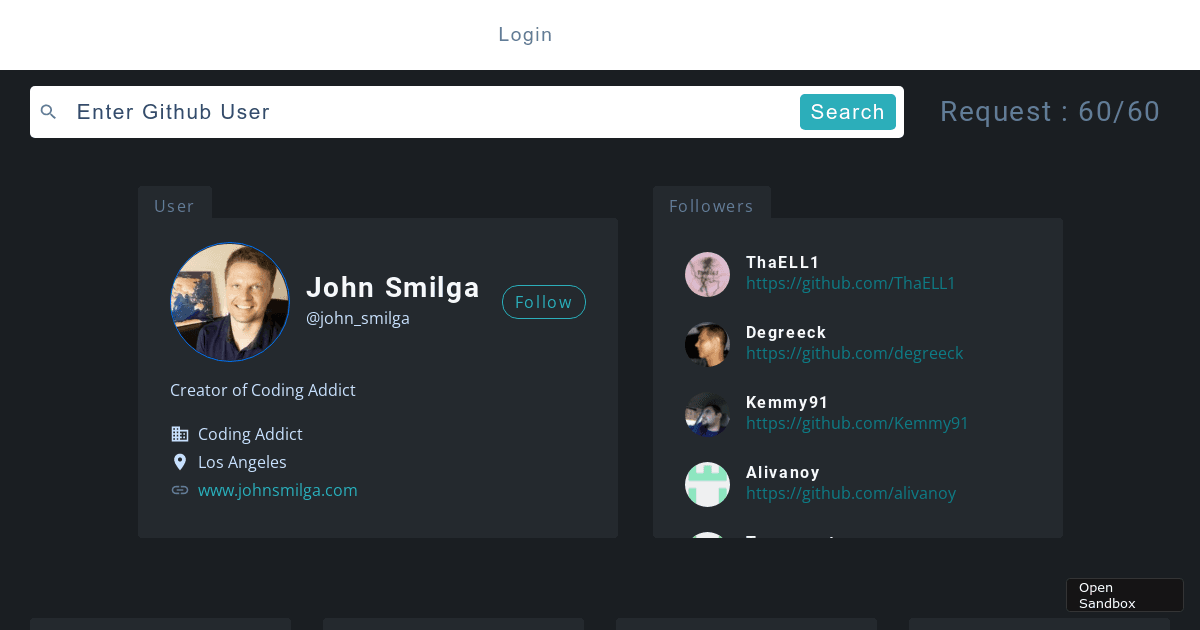Click the location pin icon near Los Angeles

pyautogui.click(x=180, y=462)
